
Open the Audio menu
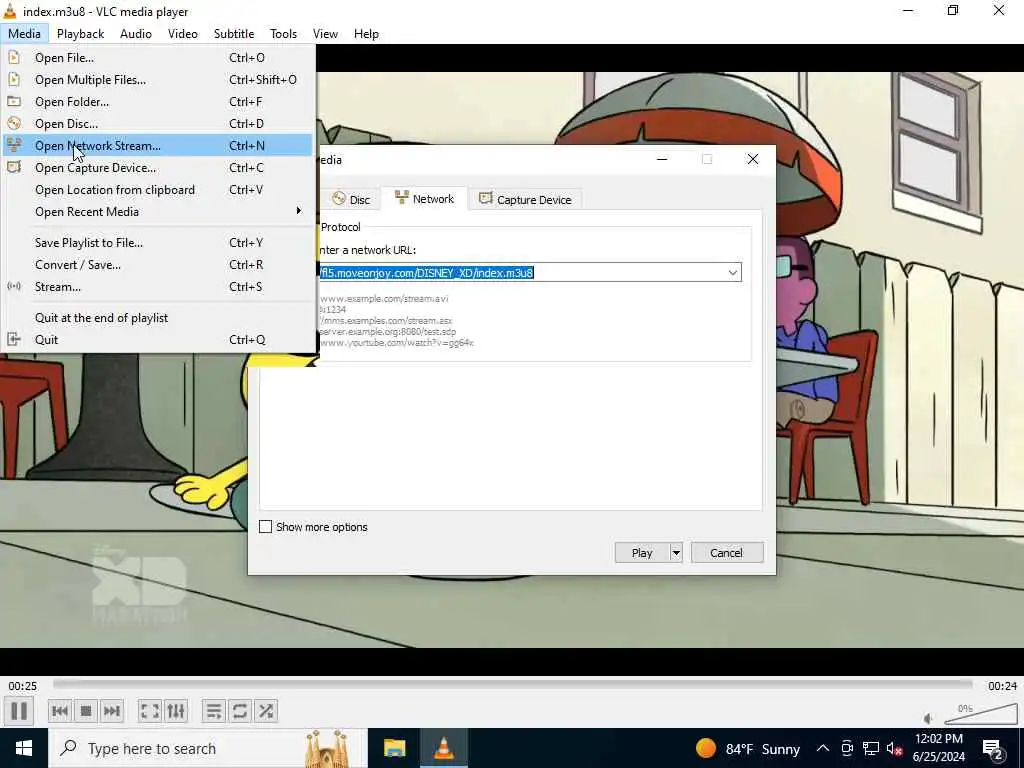[136, 34]
